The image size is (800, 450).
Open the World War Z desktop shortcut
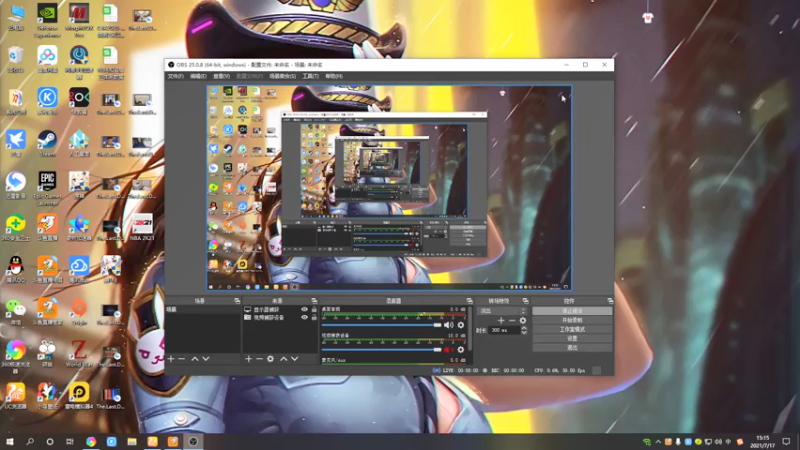click(79, 354)
